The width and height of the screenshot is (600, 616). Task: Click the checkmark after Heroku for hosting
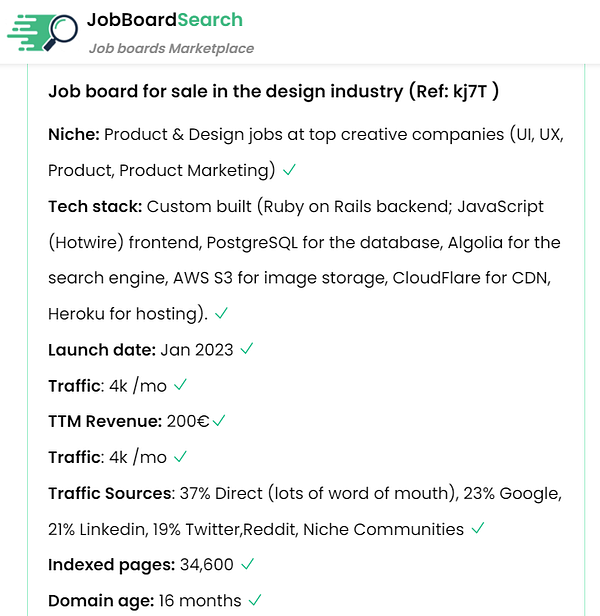[x=221, y=313]
